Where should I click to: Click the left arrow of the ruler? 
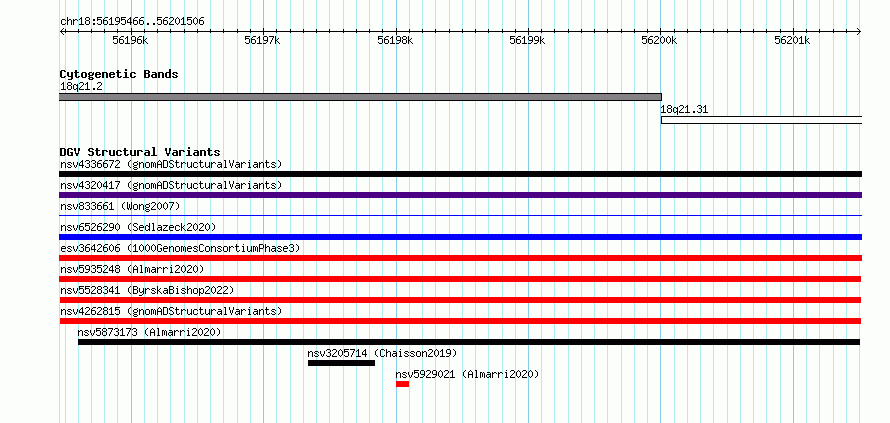tap(62, 32)
